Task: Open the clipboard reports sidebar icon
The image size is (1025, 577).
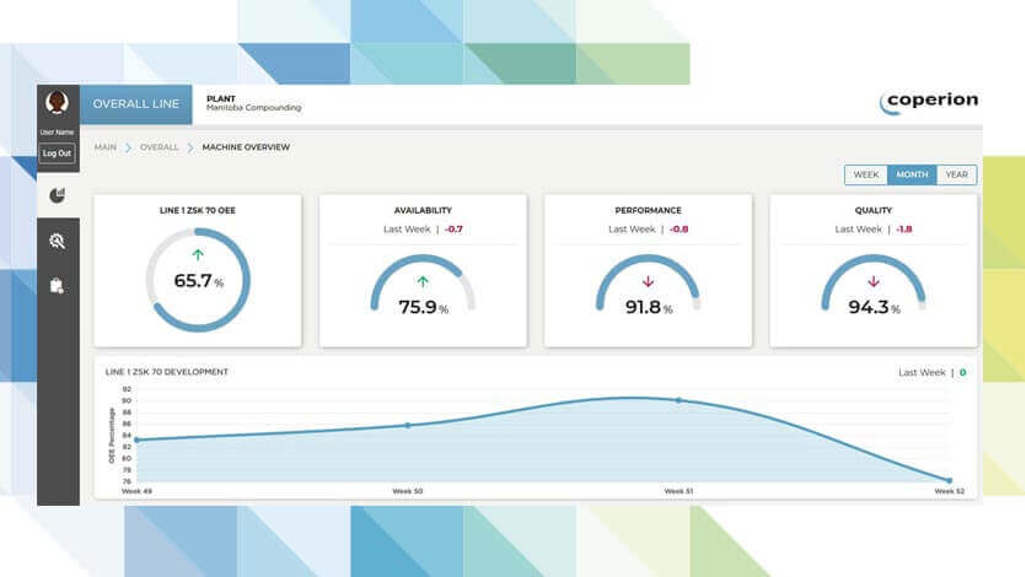Action: (57, 286)
